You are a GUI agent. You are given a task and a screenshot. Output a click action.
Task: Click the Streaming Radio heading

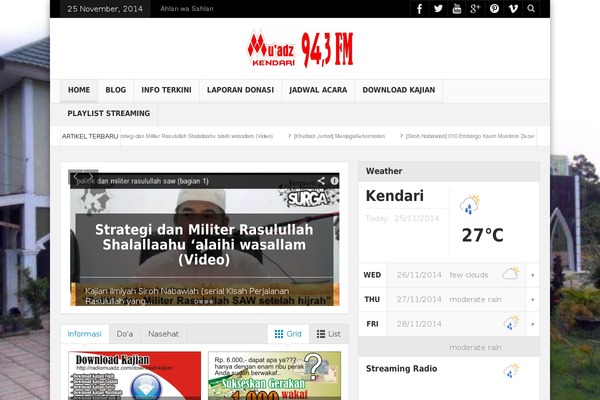(401, 369)
